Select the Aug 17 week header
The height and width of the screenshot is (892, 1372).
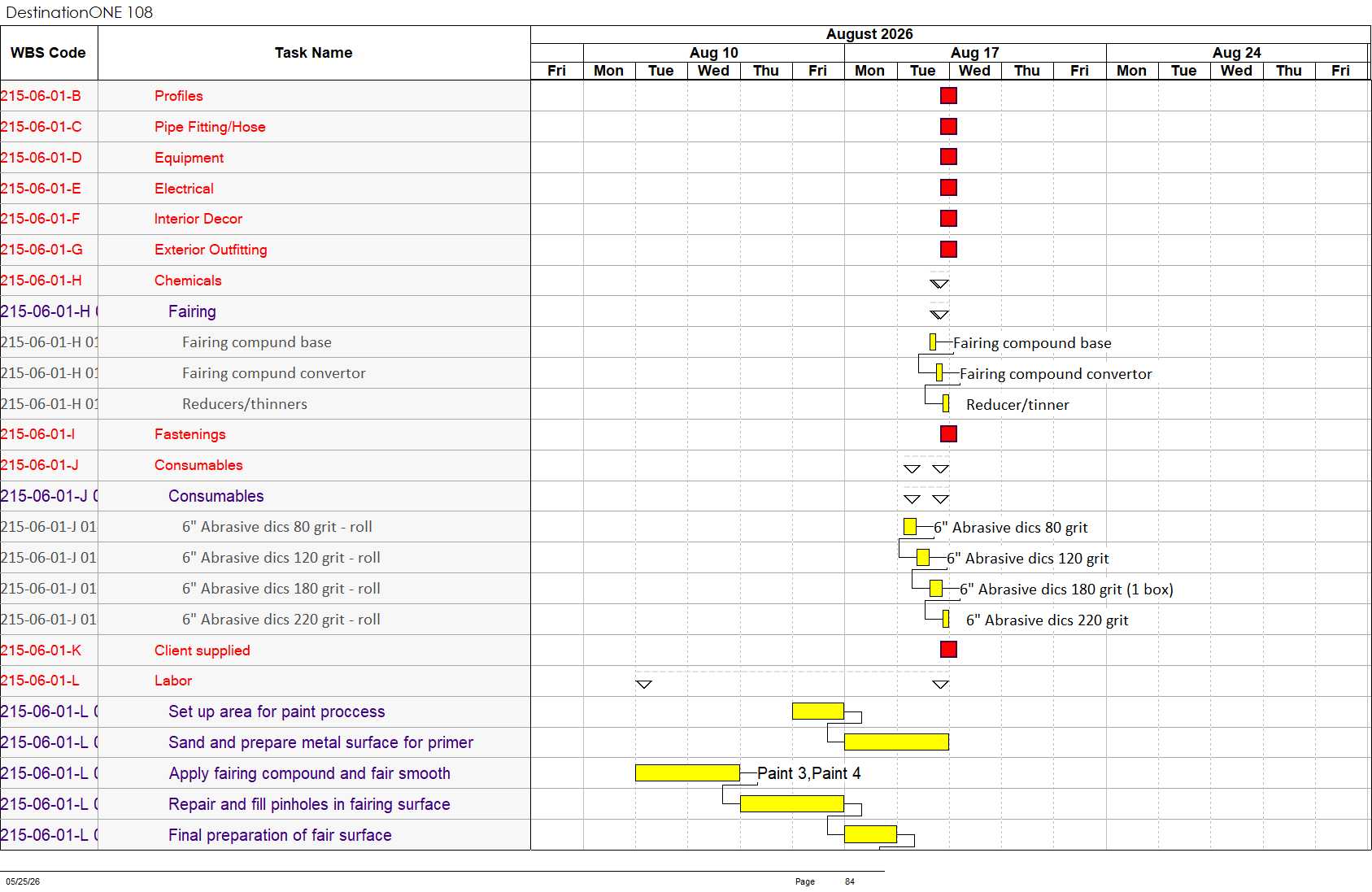pyautogui.click(x=975, y=53)
